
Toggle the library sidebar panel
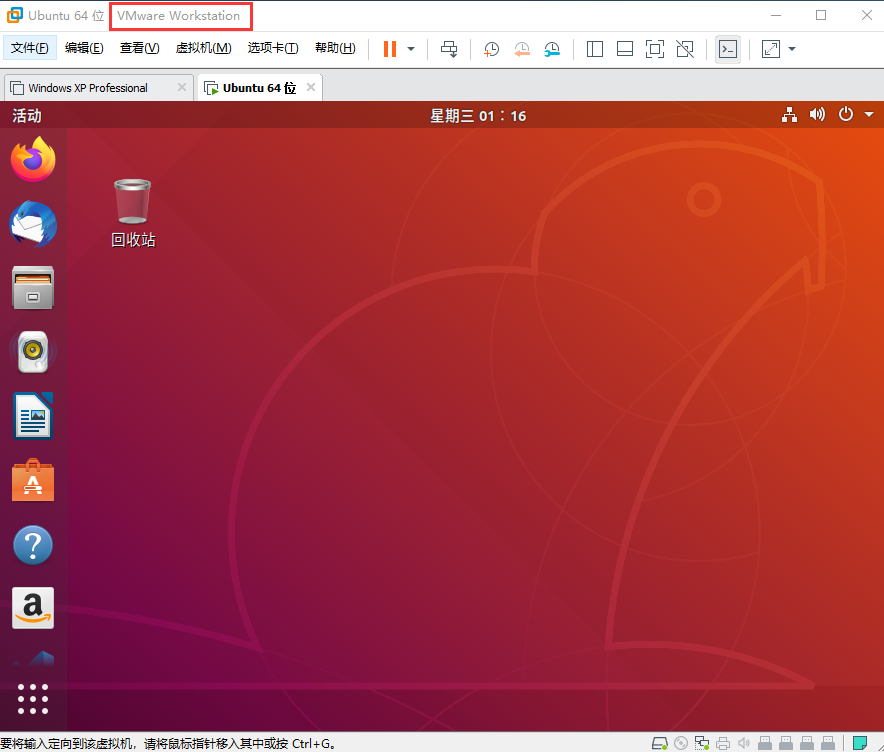tap(594, 48)
